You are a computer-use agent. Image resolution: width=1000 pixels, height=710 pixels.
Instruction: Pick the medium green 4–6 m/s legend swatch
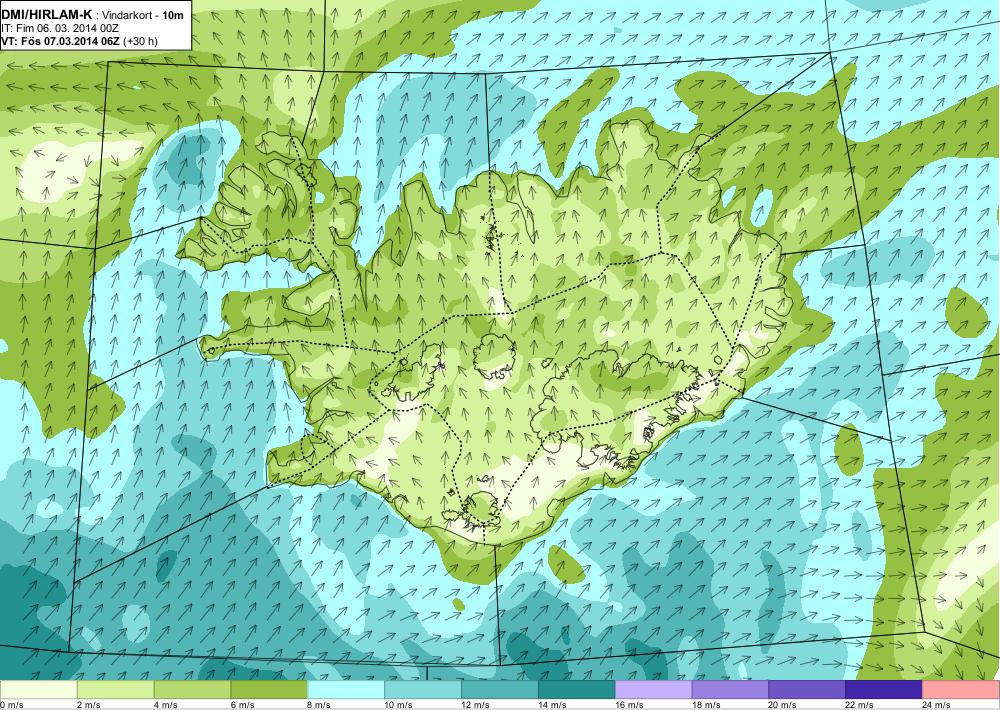point(192,690)
